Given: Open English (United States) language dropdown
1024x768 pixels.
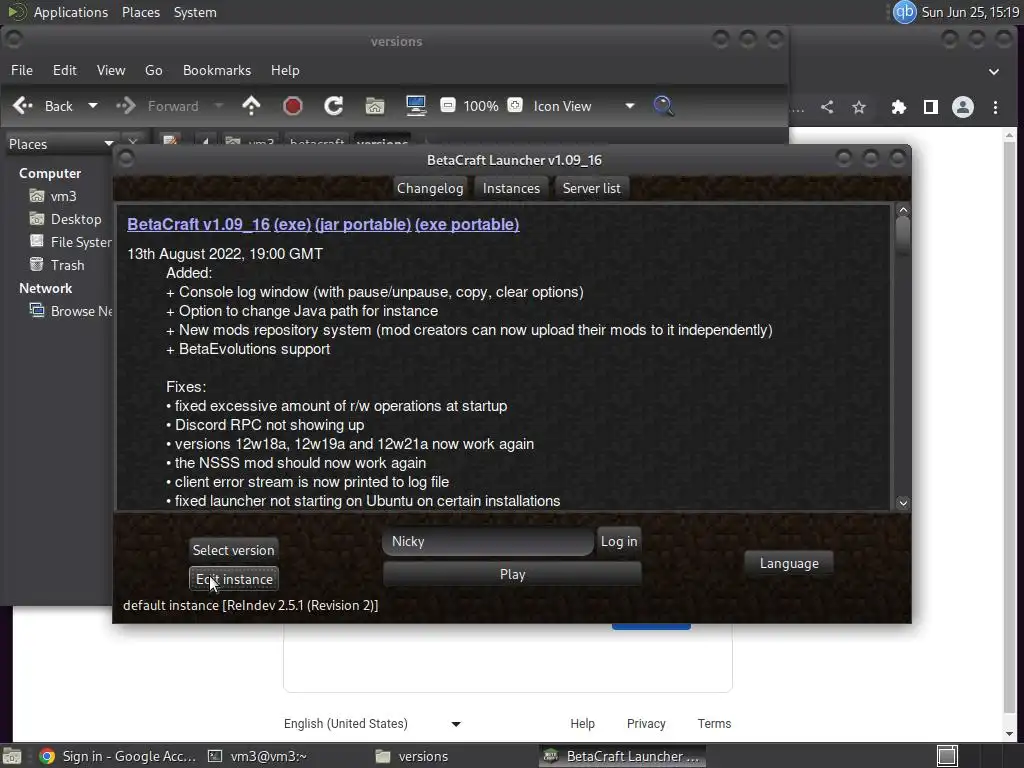Looking at the screenshot, I should coord(372,724).
